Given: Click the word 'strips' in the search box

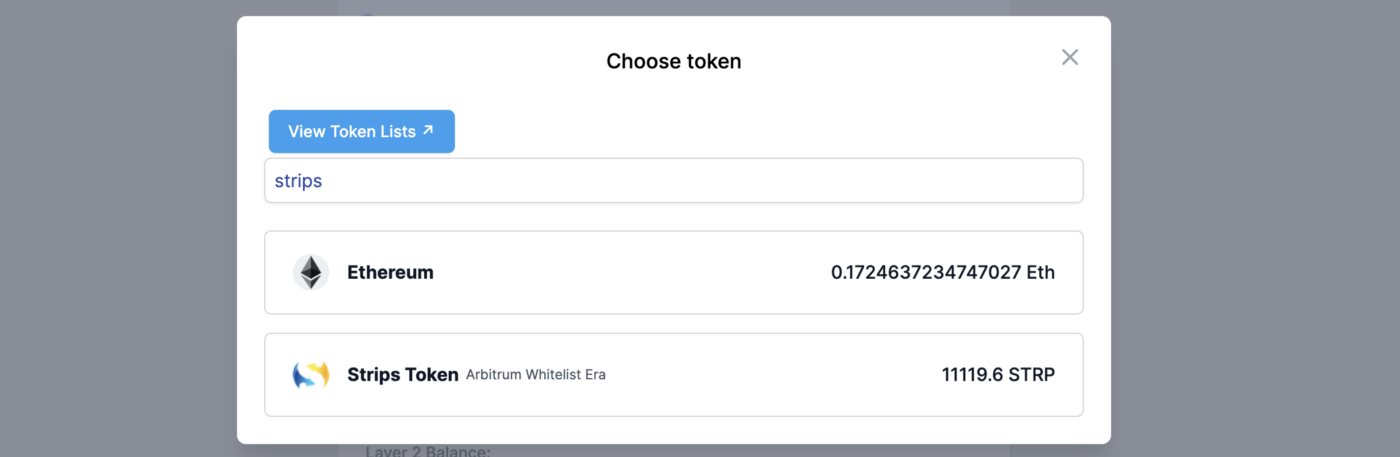Looking at the screenshot, I should 298,182.
